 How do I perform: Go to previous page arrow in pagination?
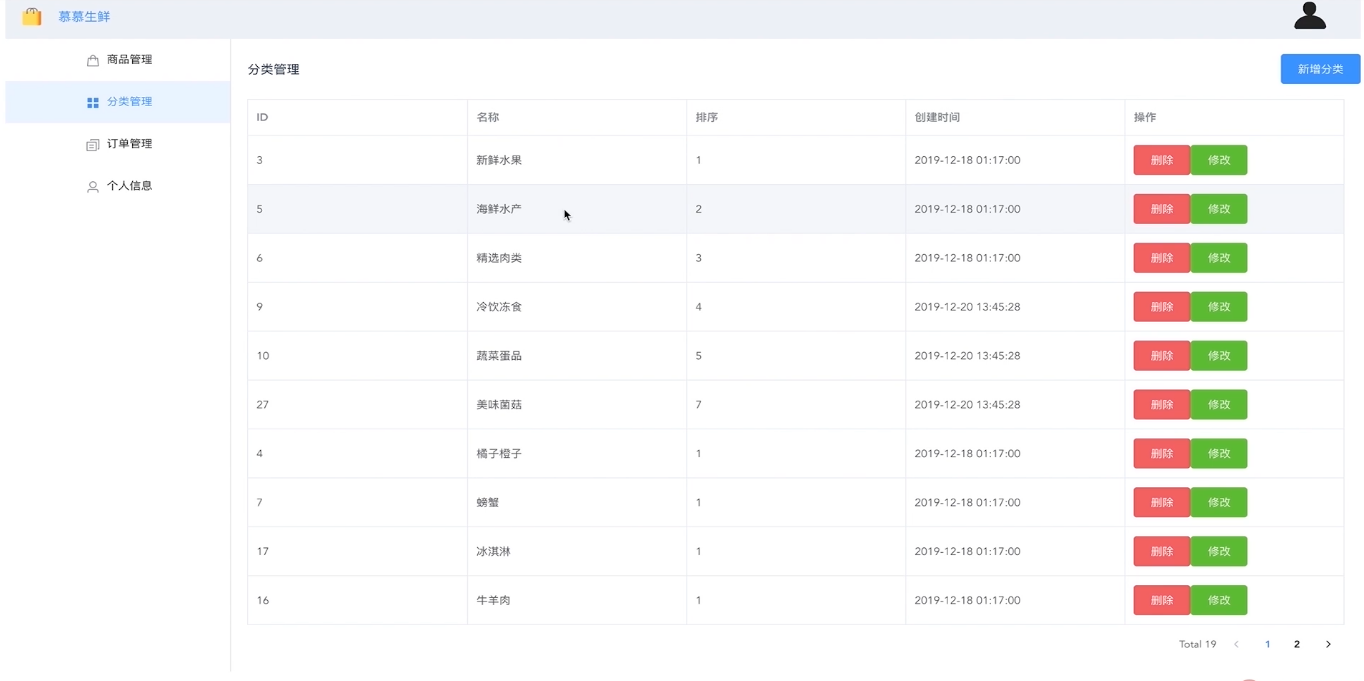tap(1236, 644)
